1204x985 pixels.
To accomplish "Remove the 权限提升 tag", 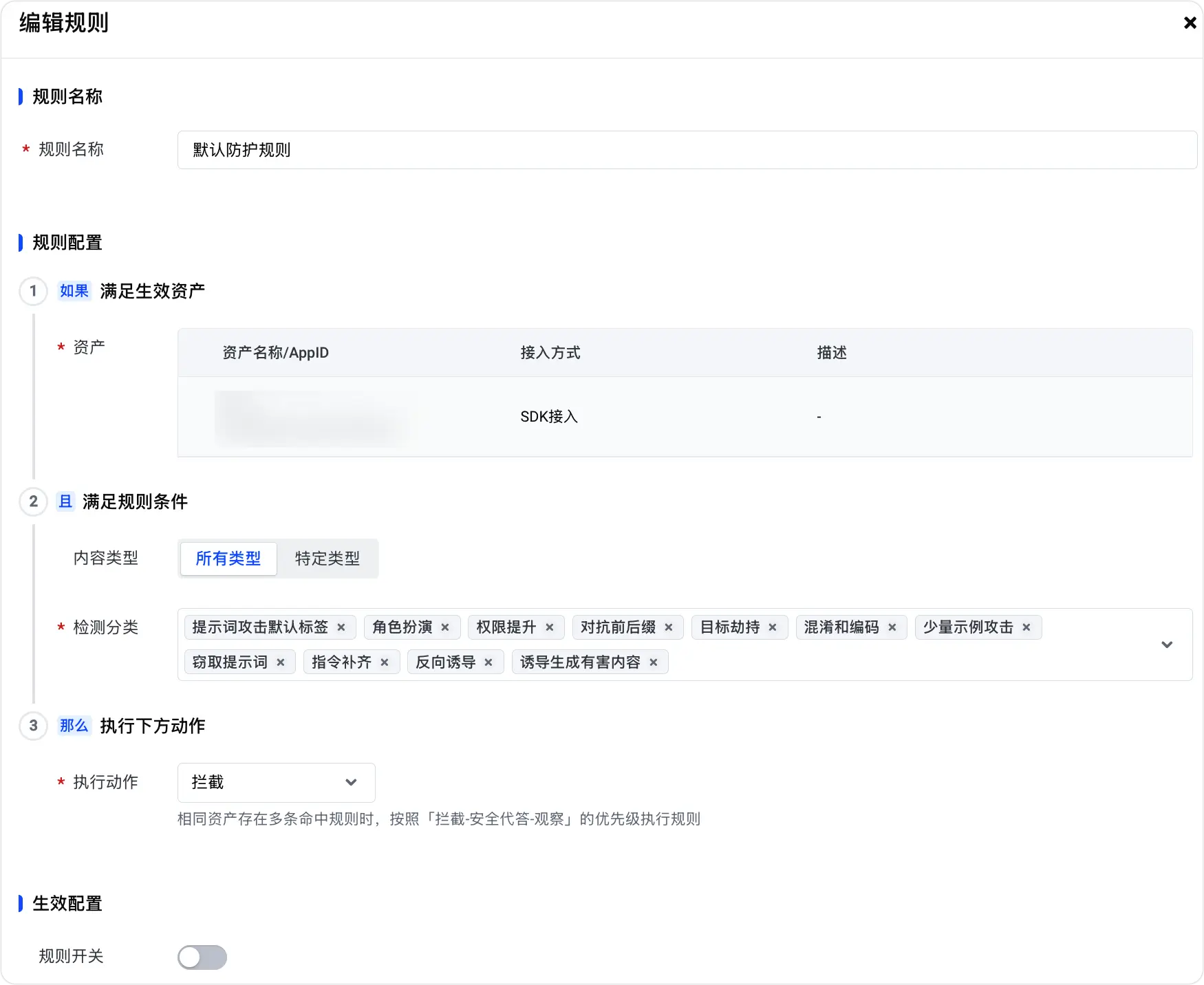I will point(550,627).
